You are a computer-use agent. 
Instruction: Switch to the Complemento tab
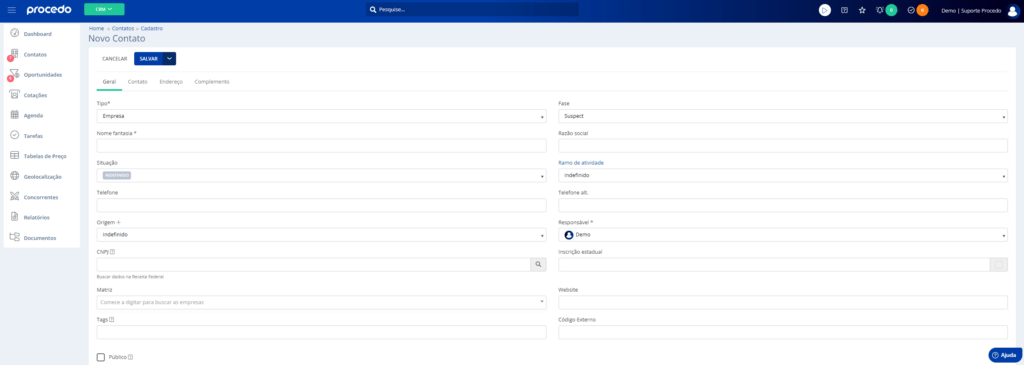point(212,82)
